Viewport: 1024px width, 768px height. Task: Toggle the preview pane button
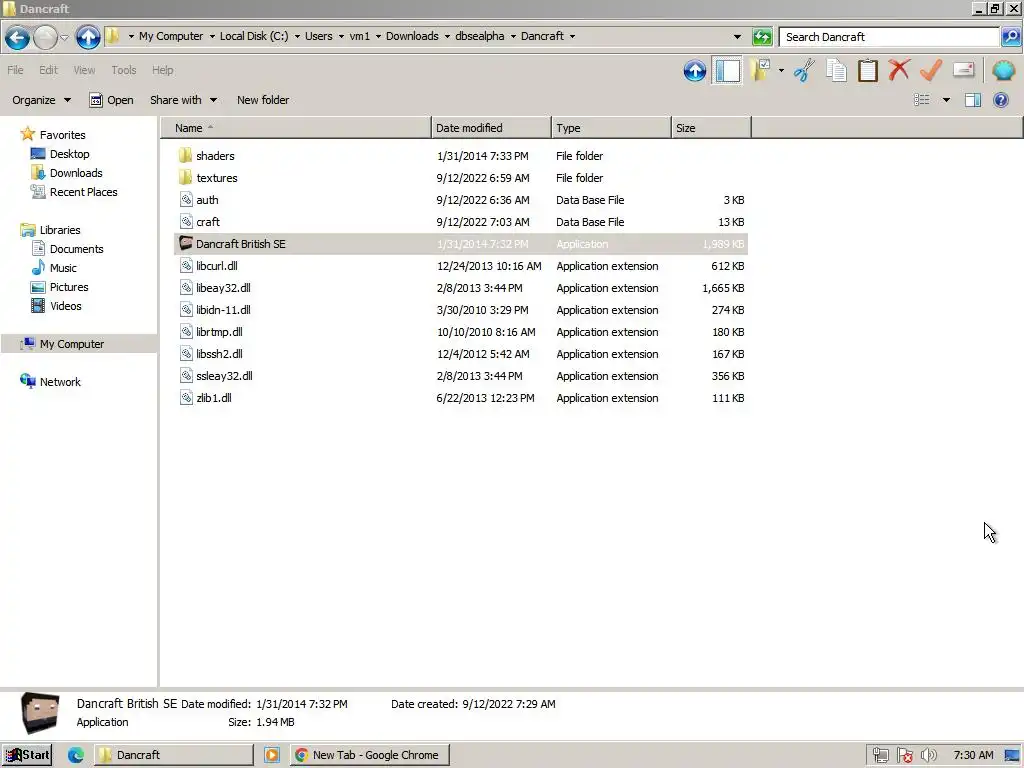tap(972, 100)
